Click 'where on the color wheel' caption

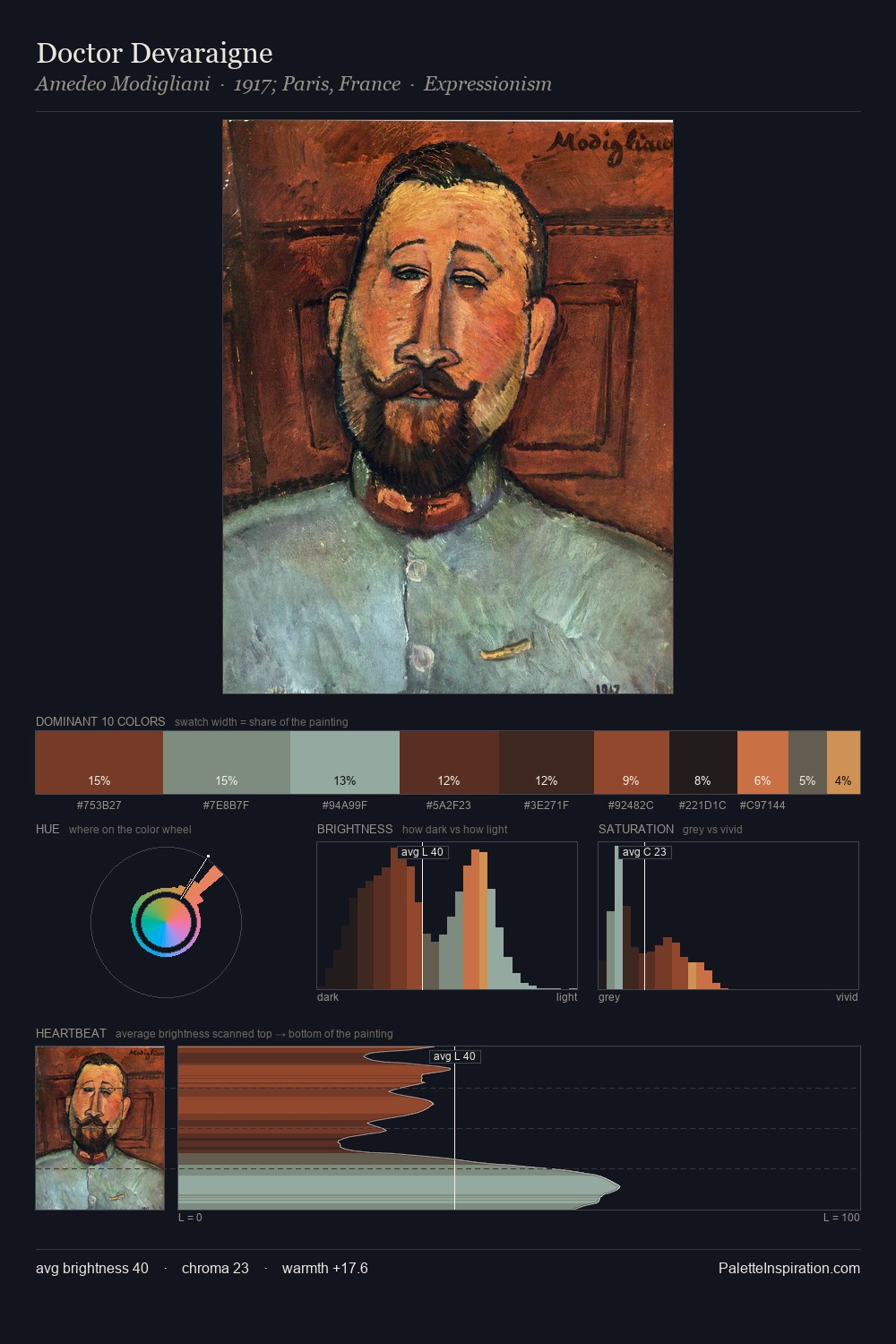point(130,830)
